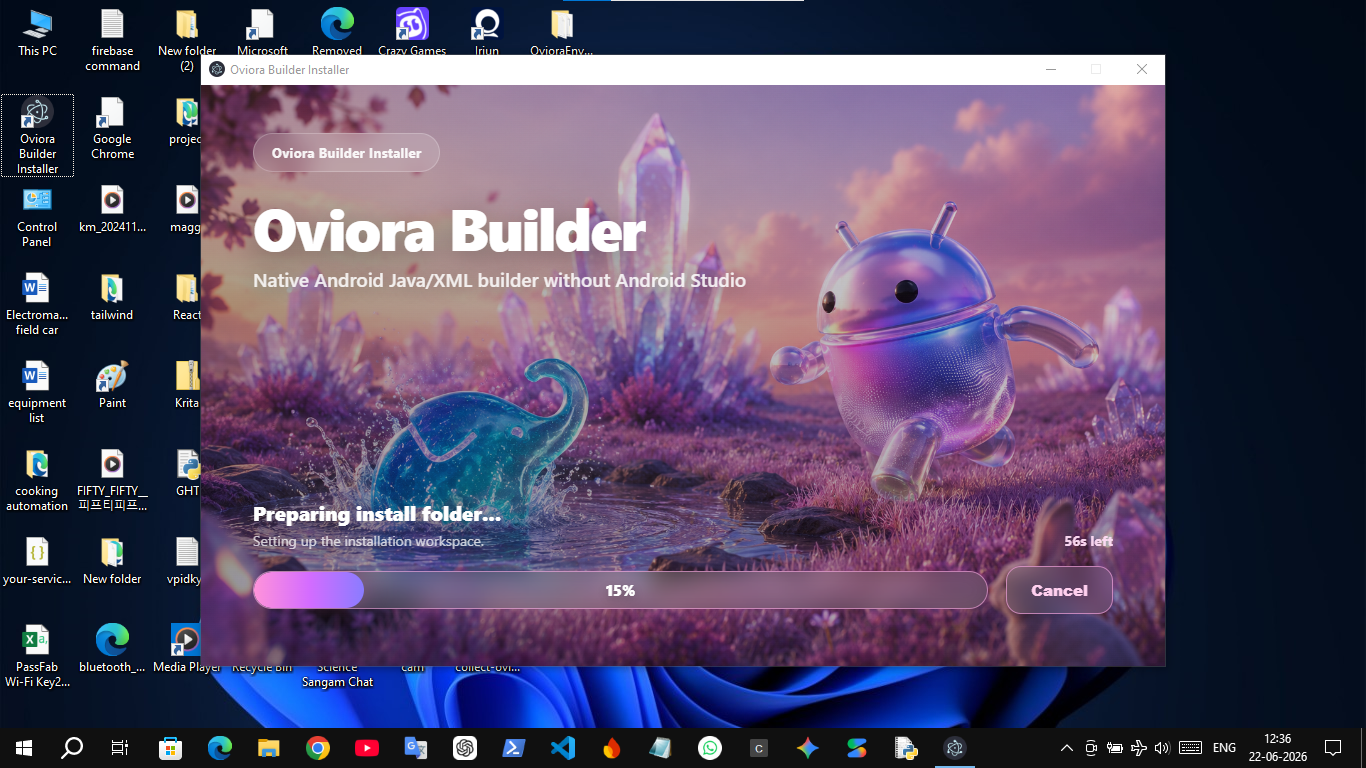Select the your-servic JSON file icon
The height and width of the screenshot is (768, 1366).
pyautogui.click(x=37, y=561)
